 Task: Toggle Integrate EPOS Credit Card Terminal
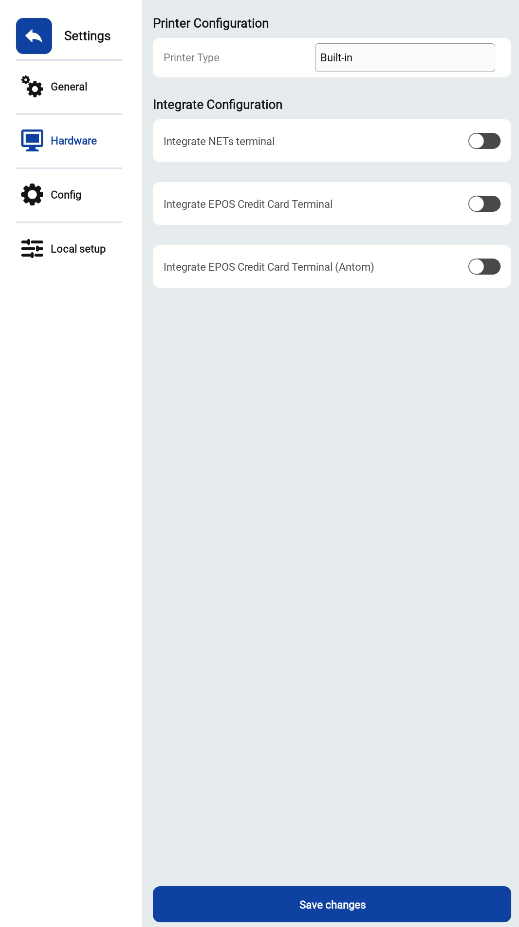pyautogui.click(x=484, y=204)
